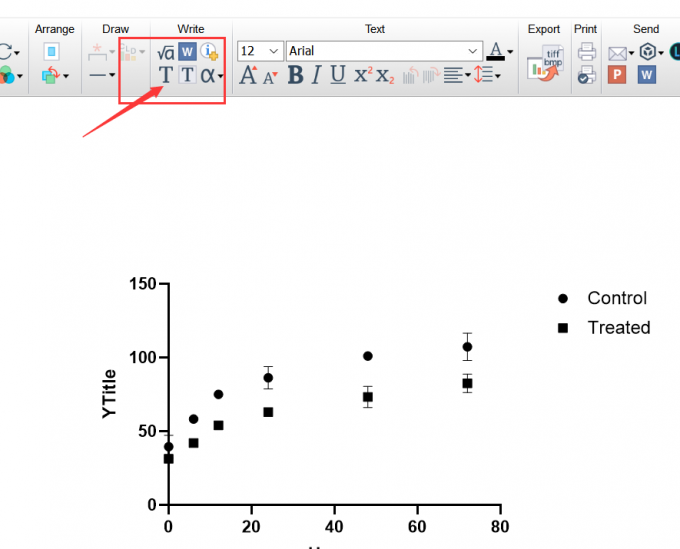The height and width of the screenshot is (549, 680).
Task: Select the text box T icon
Action: tap(187, 75)
